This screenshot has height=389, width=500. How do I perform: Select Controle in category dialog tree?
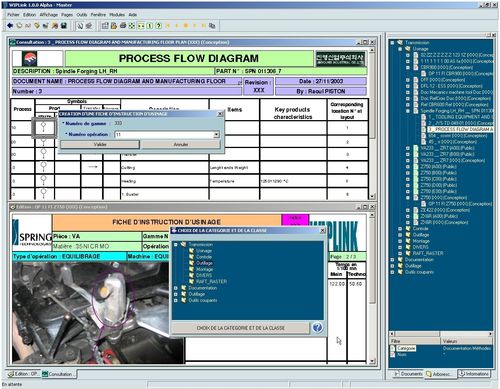204,257
